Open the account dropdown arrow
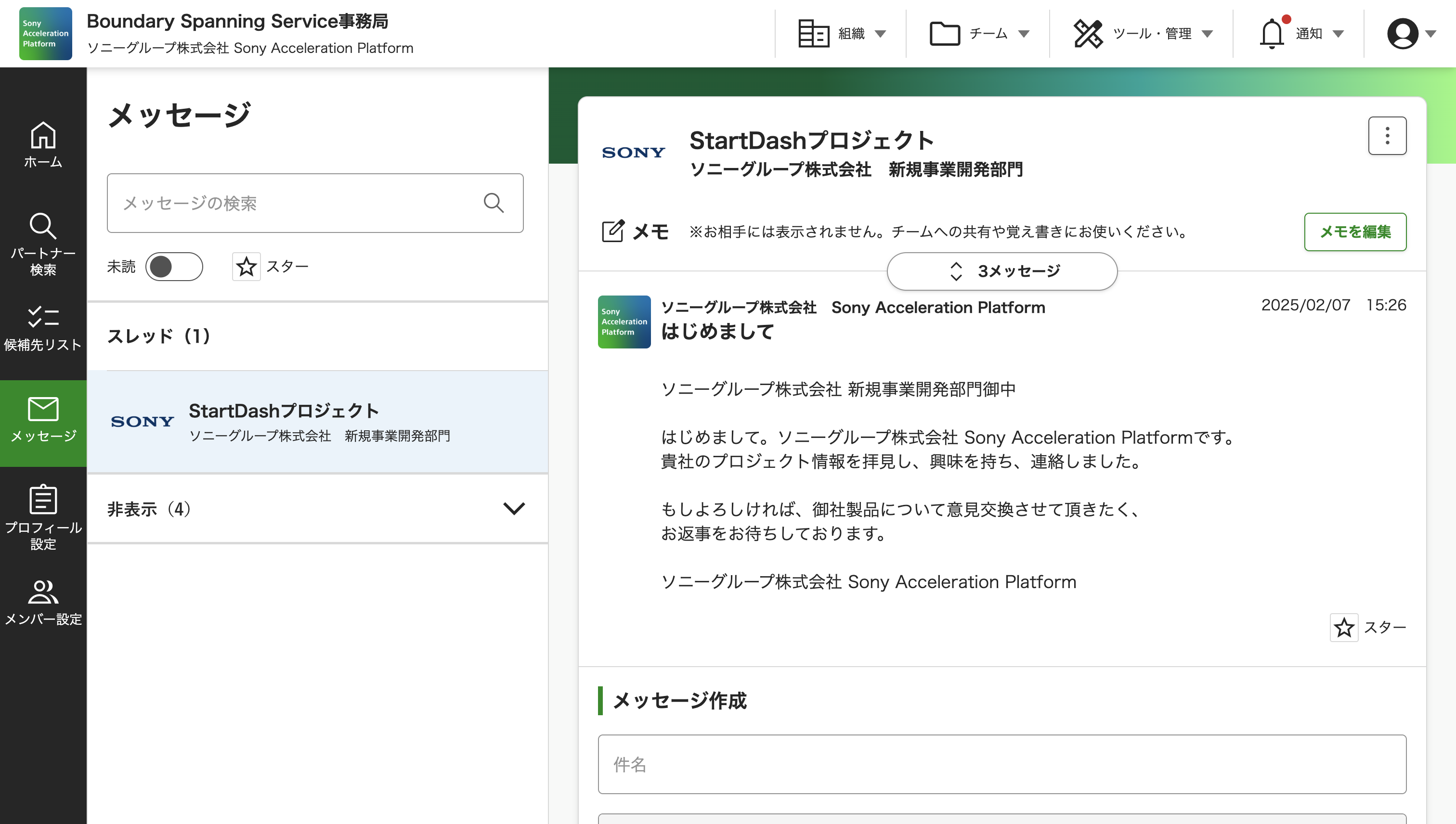 pos(1430,34)
